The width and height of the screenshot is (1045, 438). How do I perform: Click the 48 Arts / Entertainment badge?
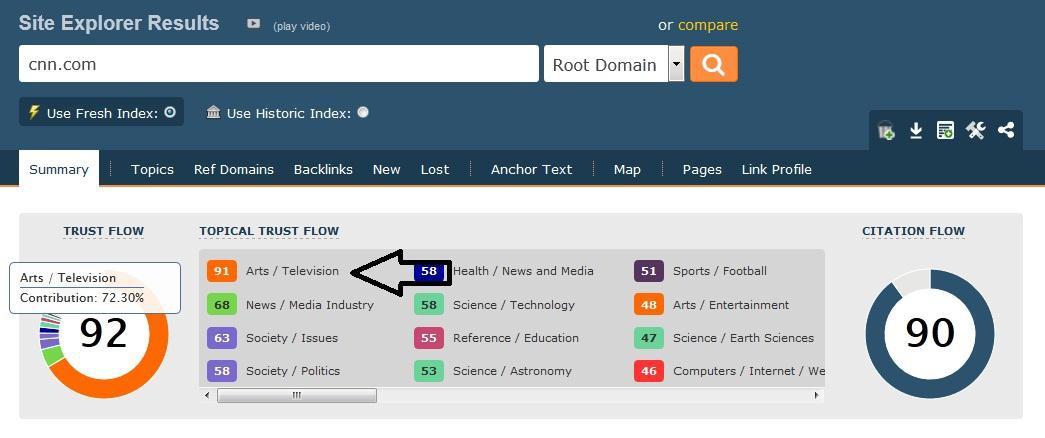click(648, 305)
